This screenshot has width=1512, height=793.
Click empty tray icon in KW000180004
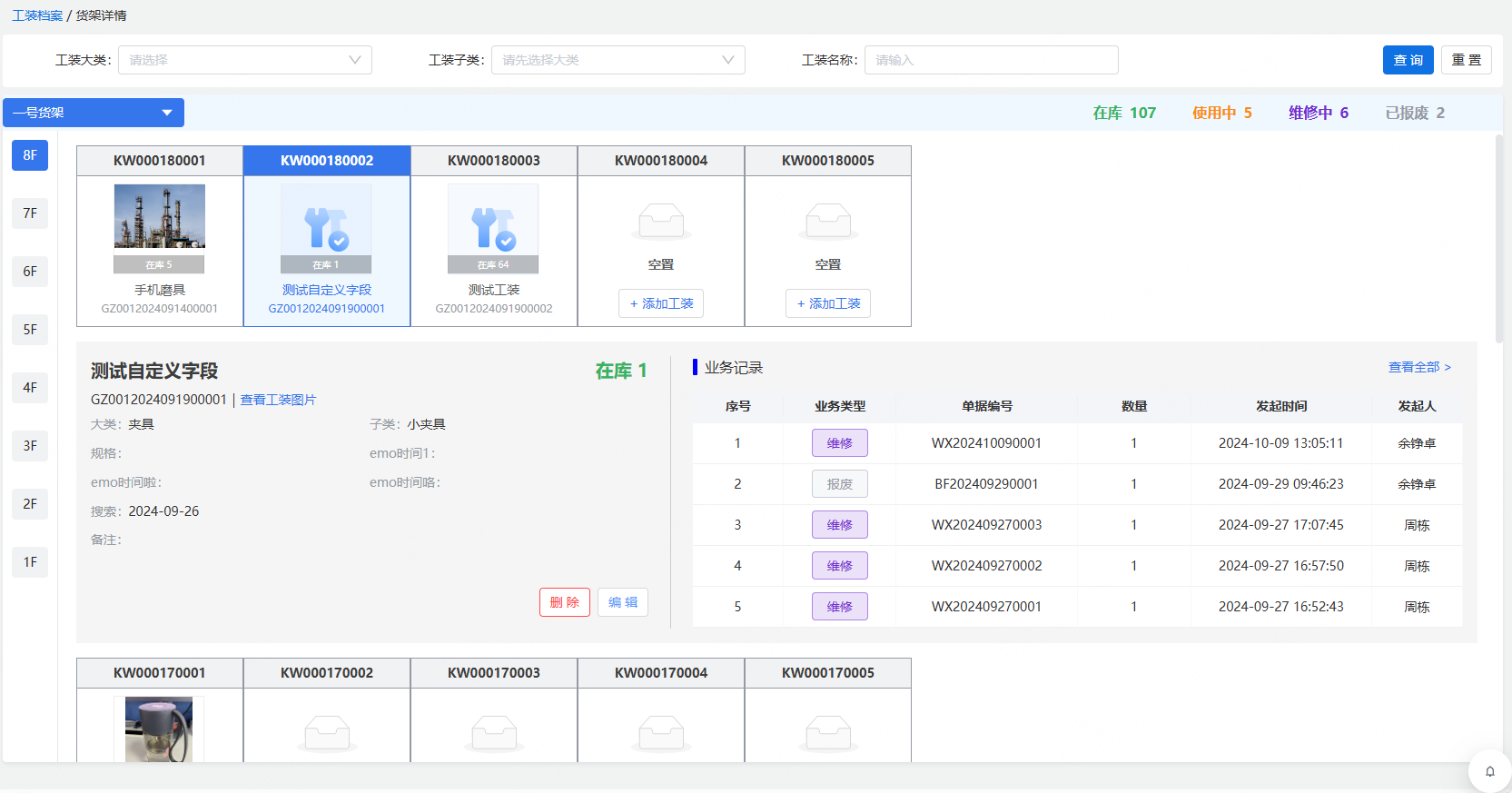[661, 221]
